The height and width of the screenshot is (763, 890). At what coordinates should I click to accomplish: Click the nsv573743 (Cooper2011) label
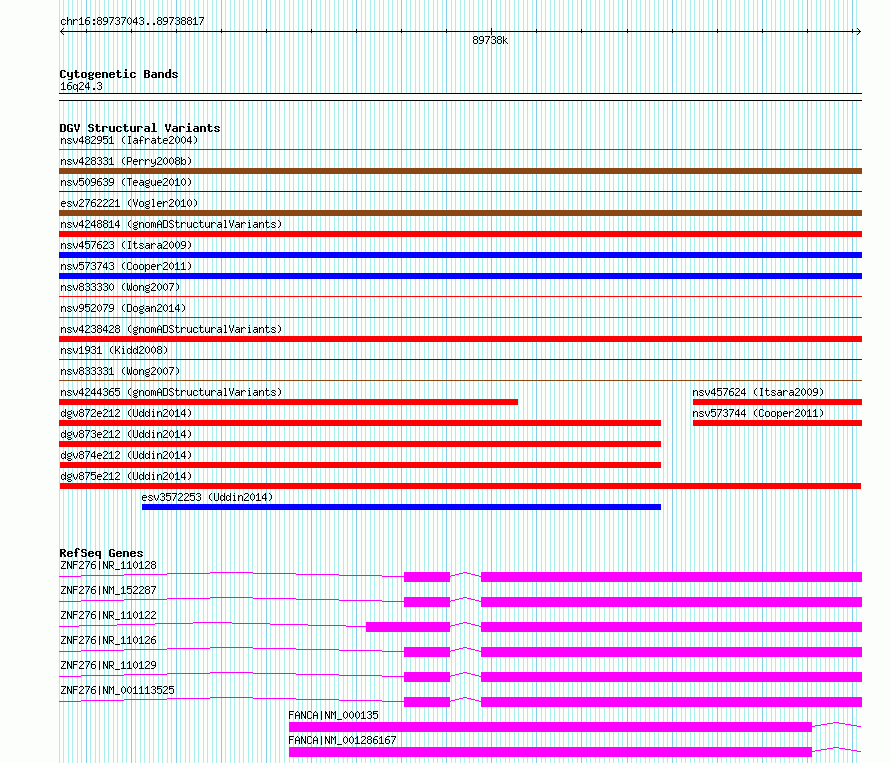pyautogui.click(x=126, y=266)
